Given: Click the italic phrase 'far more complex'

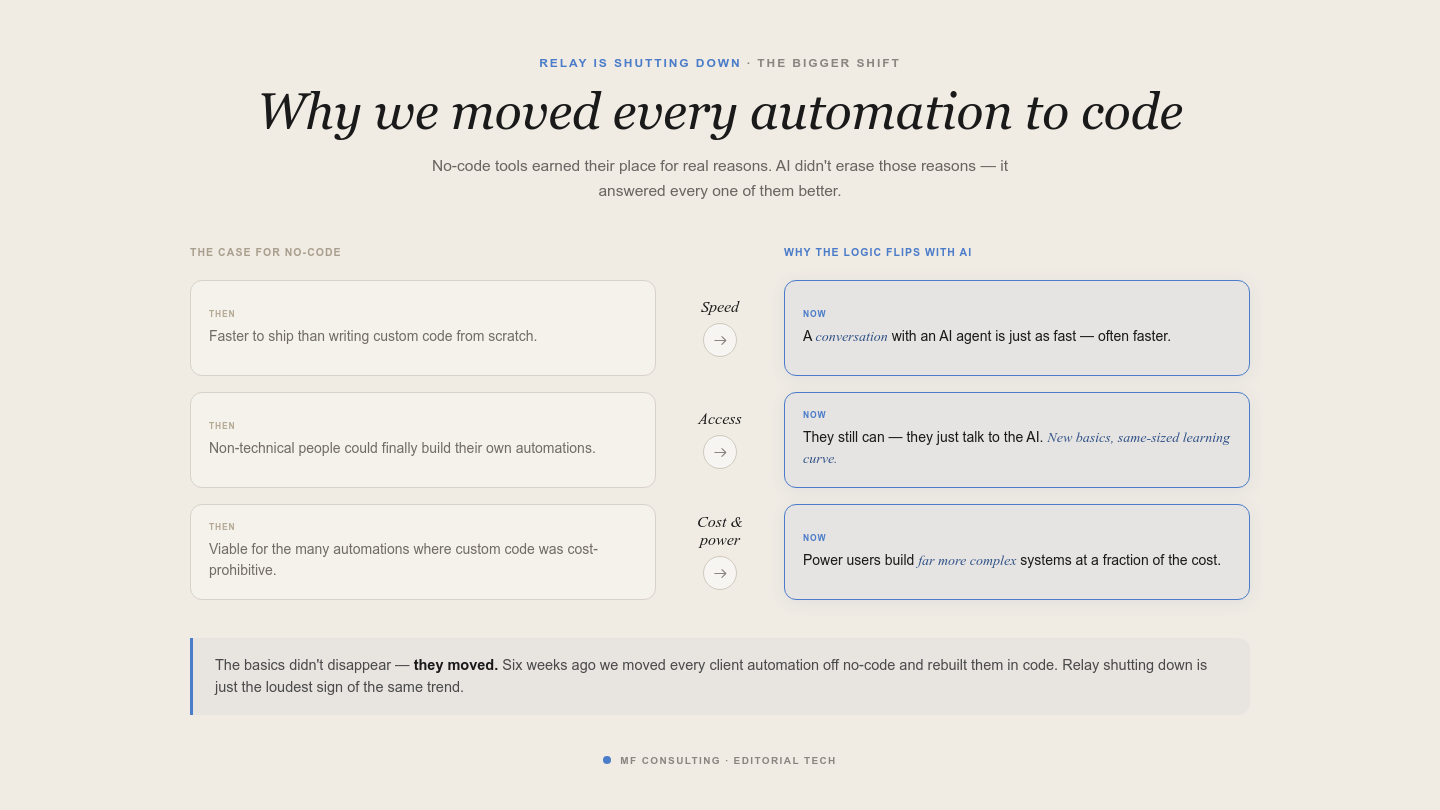Looking at the screenshot, I should pos(967,560).
